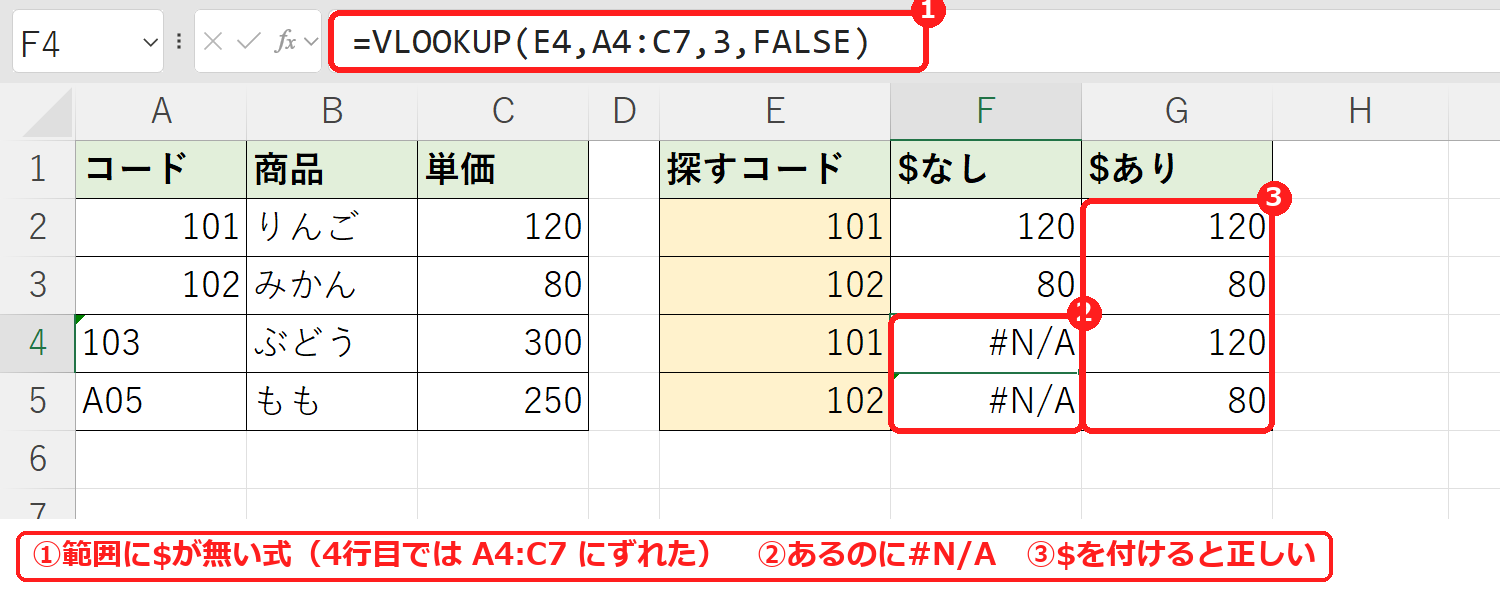Select row 3 header

pos(38,285)
